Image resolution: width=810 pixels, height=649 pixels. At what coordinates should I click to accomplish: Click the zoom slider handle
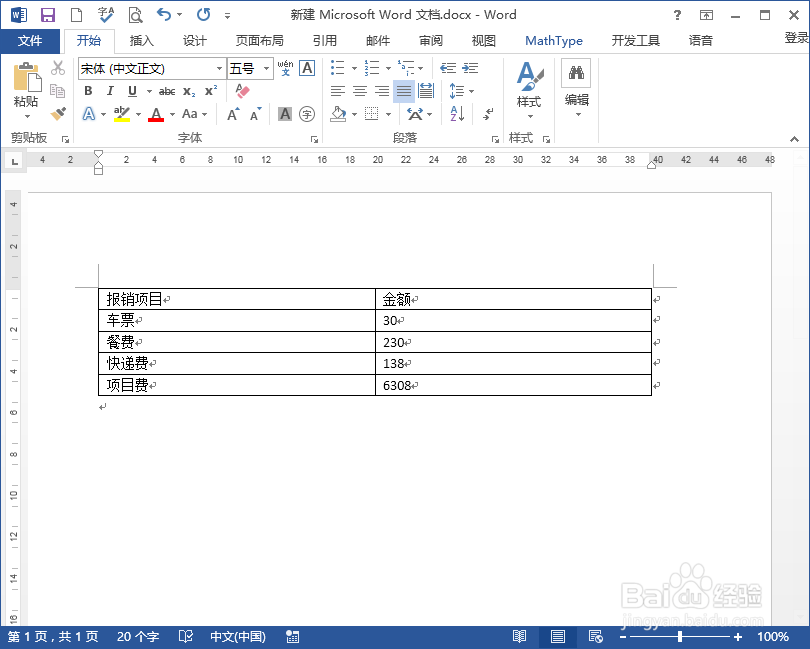(680, 637)
